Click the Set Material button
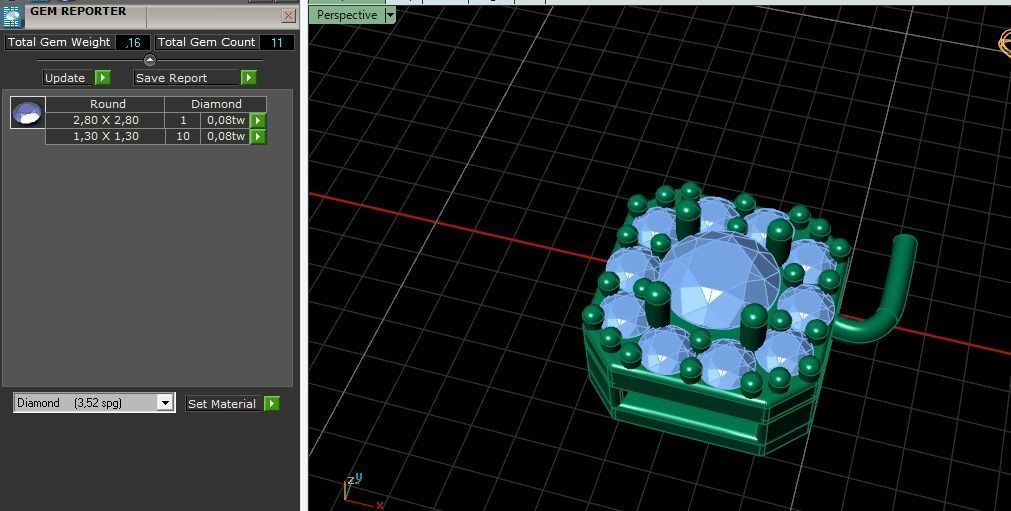 223,404
